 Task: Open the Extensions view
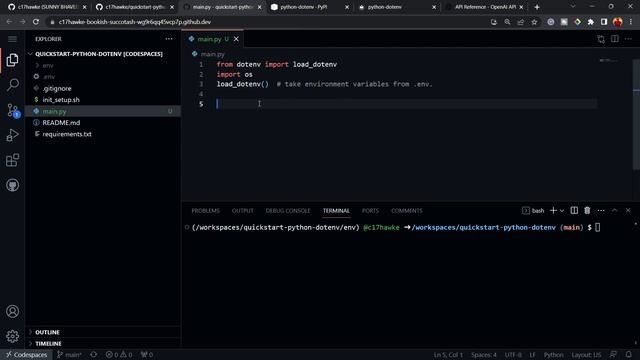pos(12,160)
